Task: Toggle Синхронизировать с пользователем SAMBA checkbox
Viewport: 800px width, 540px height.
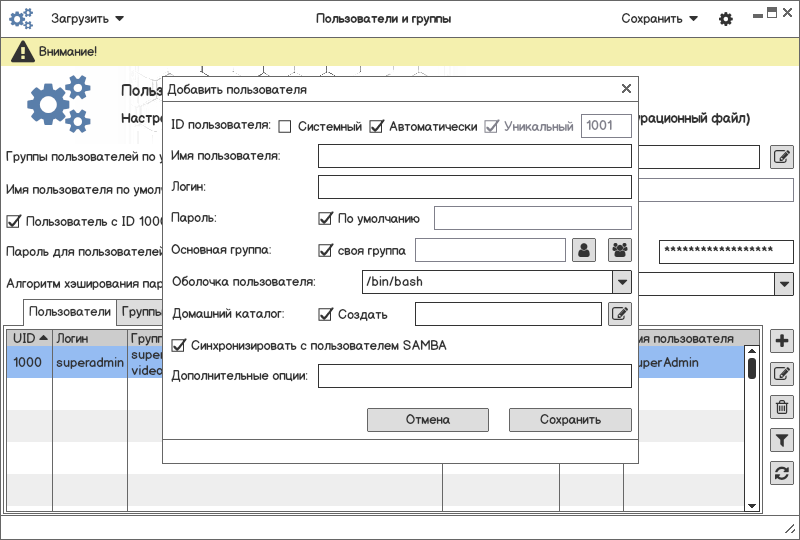Action: click(178, 346)
